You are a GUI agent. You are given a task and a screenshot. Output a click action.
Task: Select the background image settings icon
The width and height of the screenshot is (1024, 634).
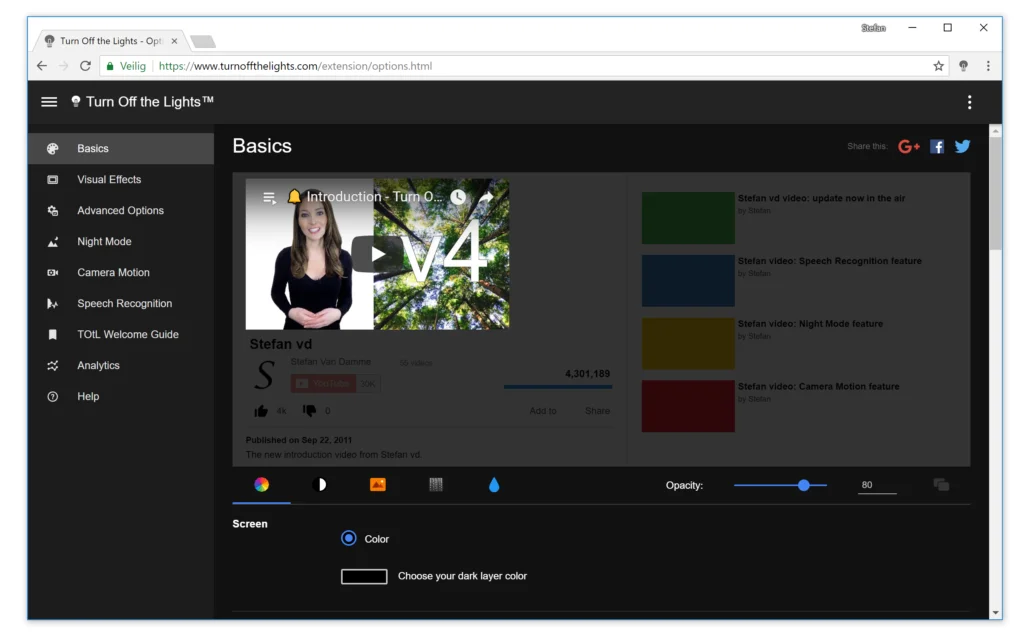(378, 485)
